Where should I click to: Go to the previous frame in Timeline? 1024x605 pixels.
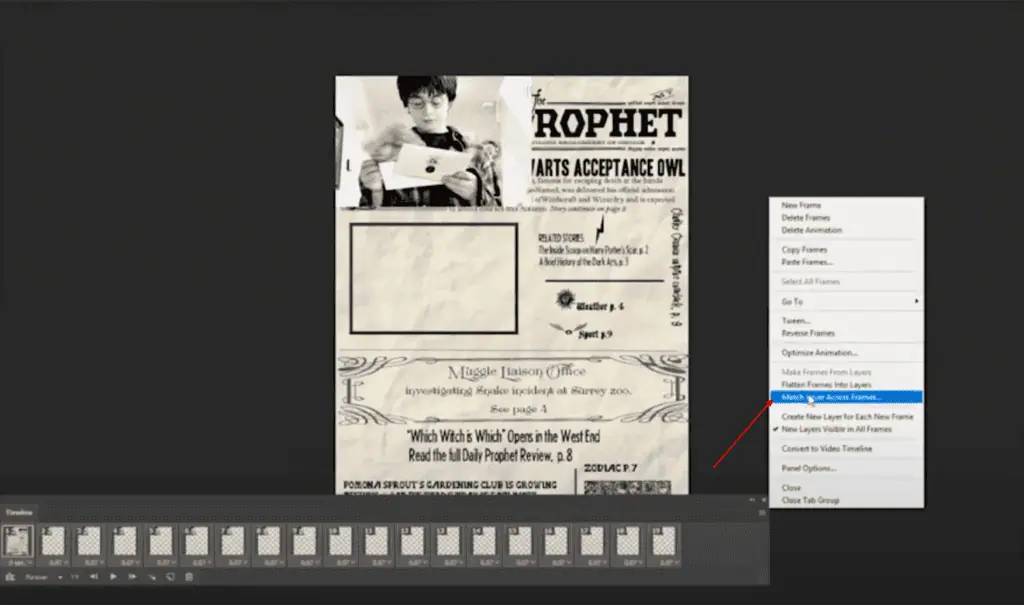coord(94,577)
